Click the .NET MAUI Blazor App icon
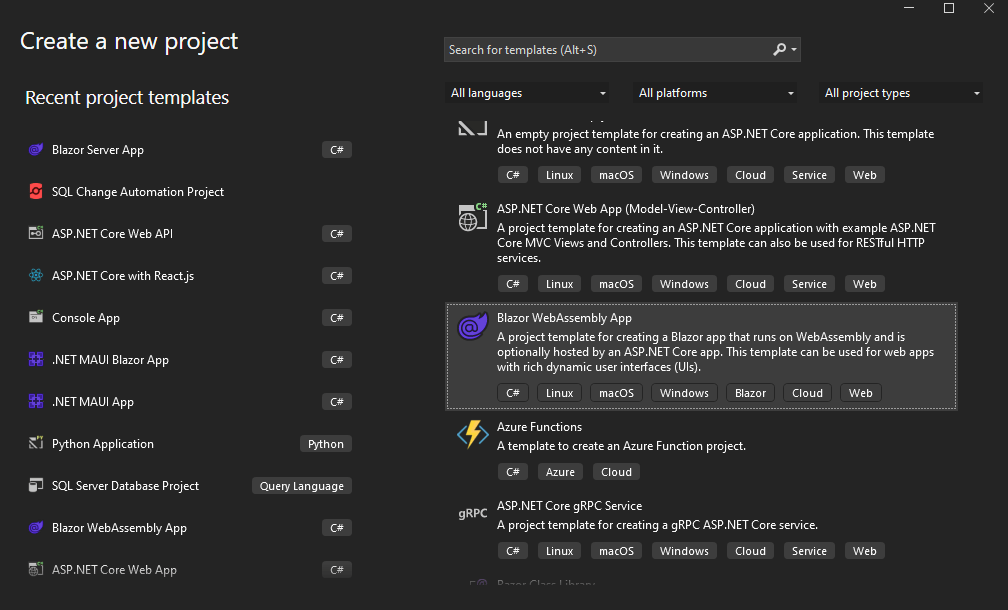This screenshot has width=1008, height=610. 35,360
